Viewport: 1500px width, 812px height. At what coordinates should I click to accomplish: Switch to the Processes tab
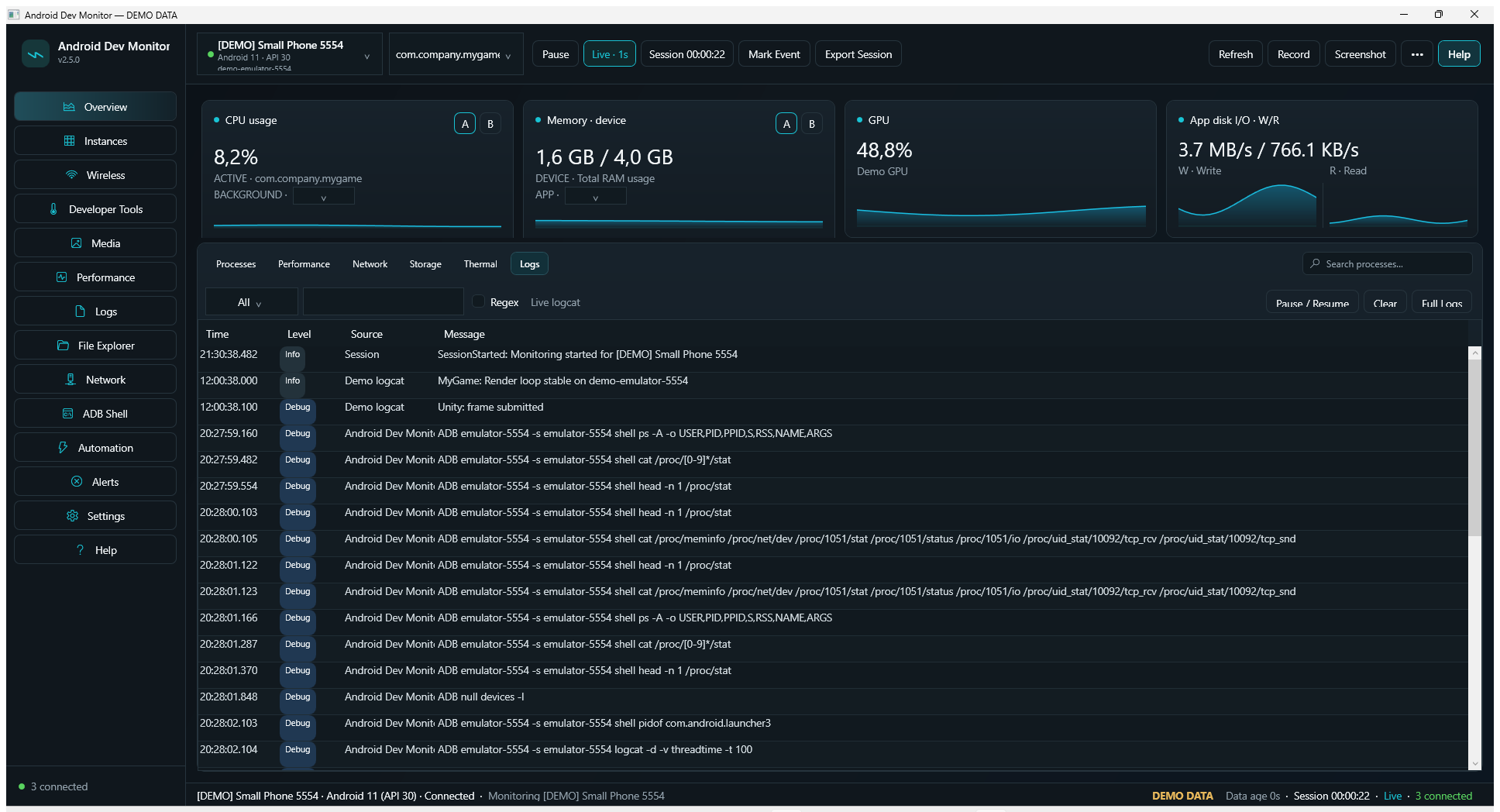click(x=236, y=264)
